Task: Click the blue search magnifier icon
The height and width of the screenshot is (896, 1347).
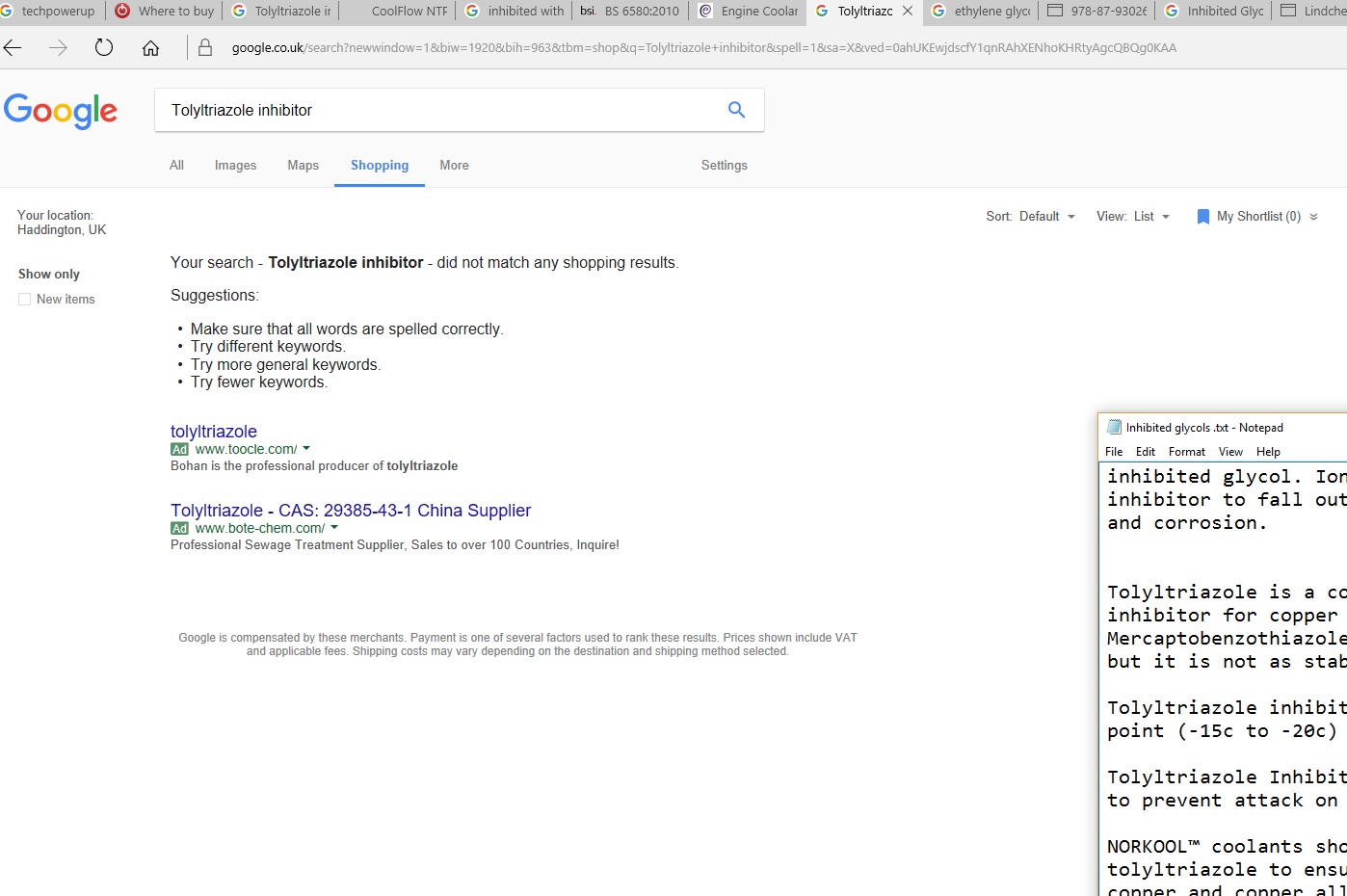Action: [x=736, y=110]
